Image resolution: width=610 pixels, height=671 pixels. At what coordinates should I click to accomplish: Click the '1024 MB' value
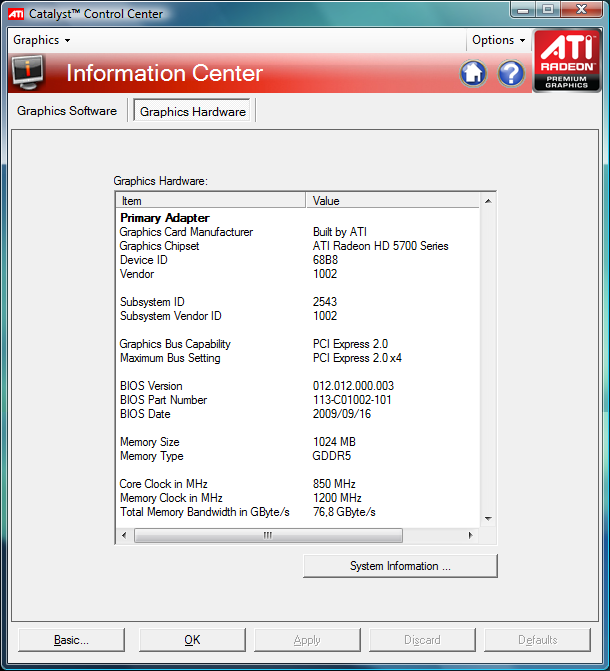[x=334, y=442]
